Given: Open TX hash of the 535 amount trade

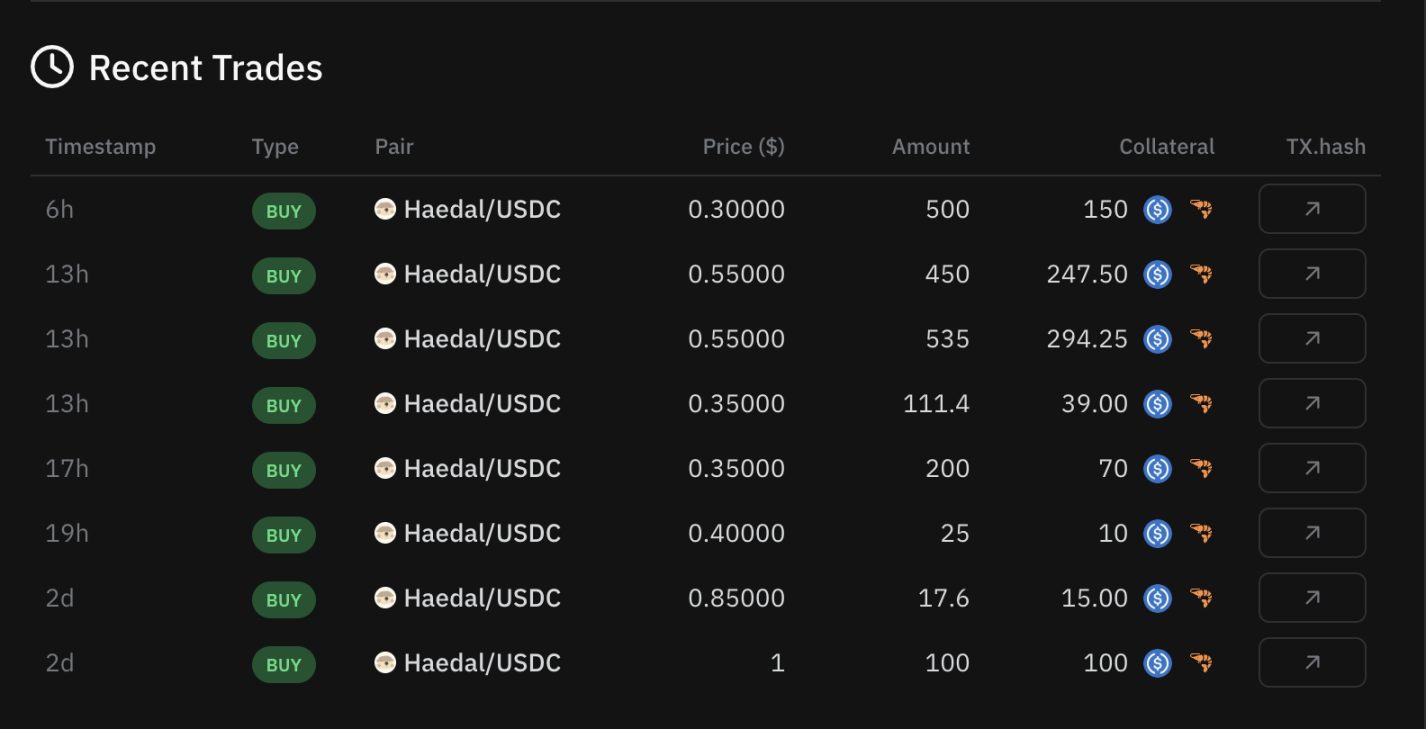Looking at the screenshot, I should pos(1311,339).
